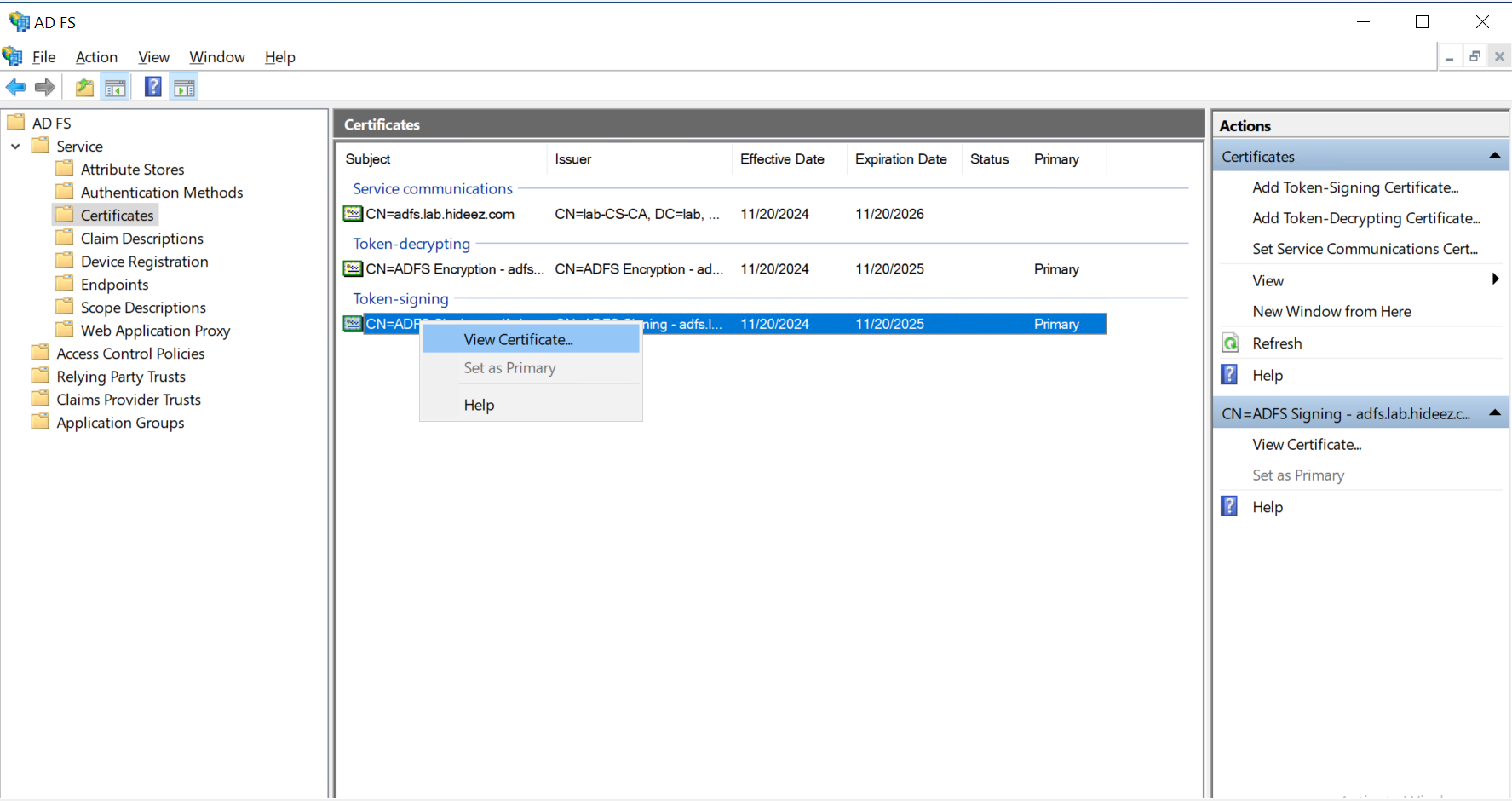Screen dimensions: 1512x801
Task: Choose View Certificate... in context menu
Action: [518, 339]
